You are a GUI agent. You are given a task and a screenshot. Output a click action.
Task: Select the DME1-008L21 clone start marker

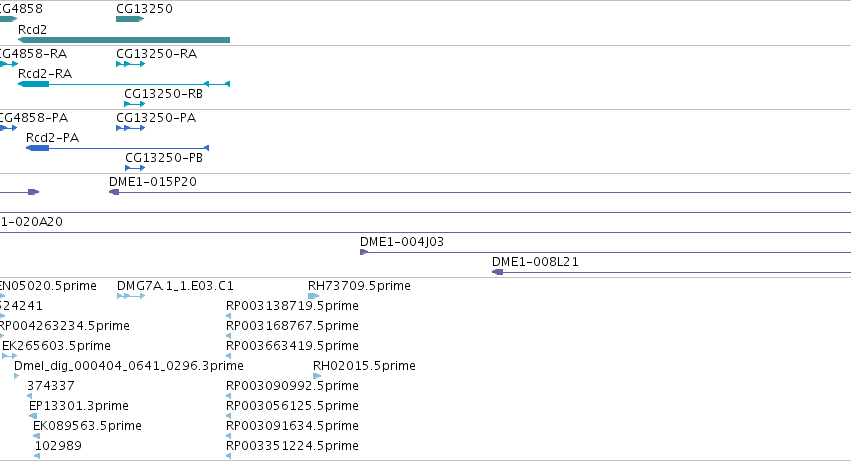(x=498, y=272)
